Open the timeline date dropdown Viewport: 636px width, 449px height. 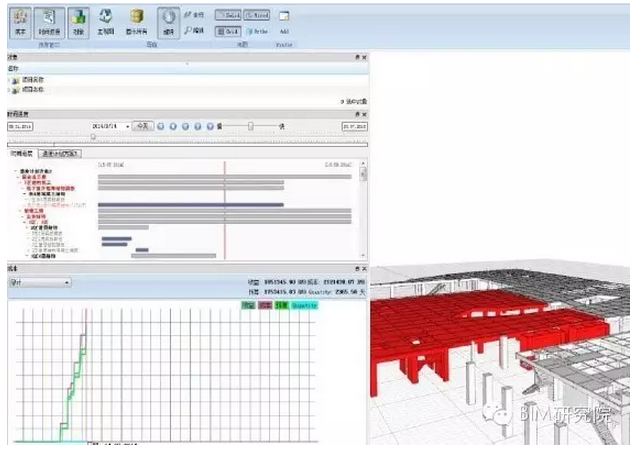pyautogui.click(x=127, y=126)
